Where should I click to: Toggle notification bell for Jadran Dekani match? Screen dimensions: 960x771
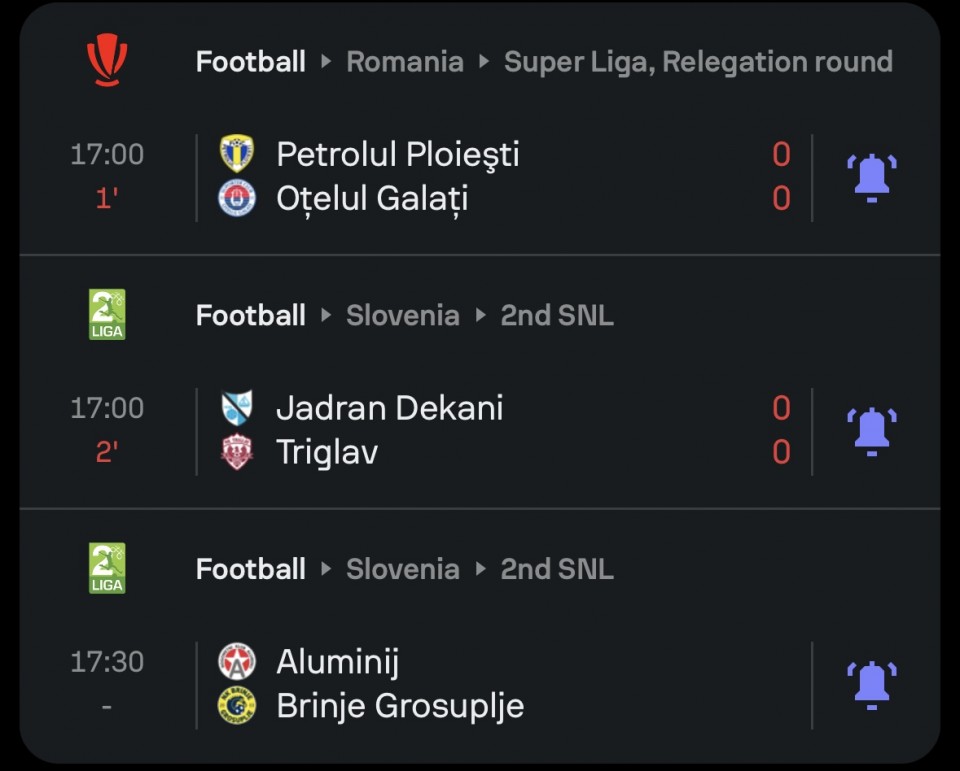pyautogui.click(x=872, y=432)
